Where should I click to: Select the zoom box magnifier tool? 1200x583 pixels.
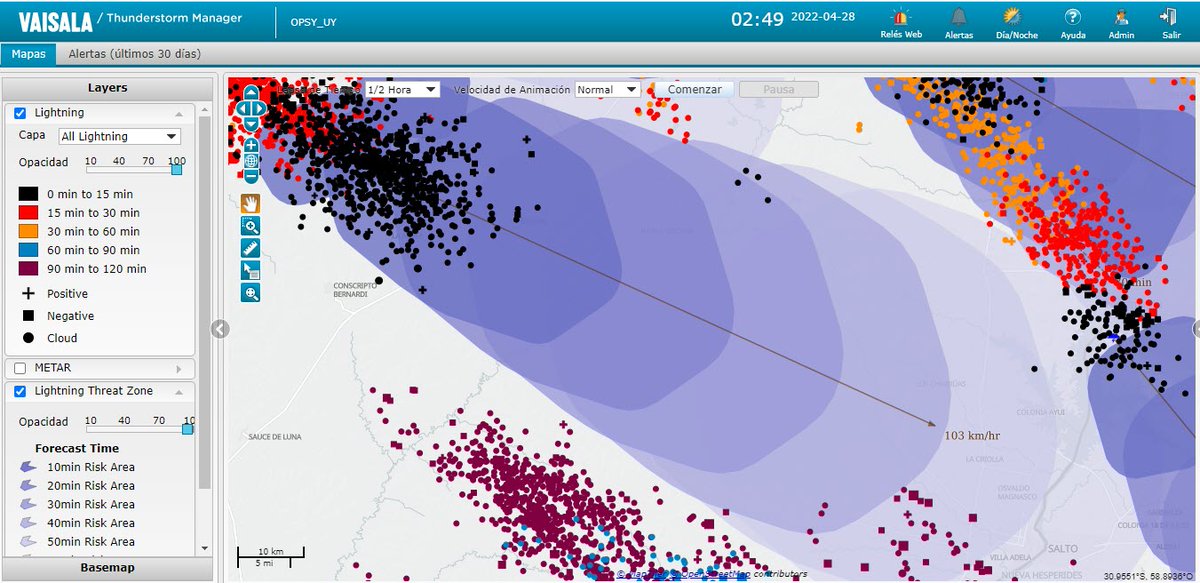tap(251, 226)
